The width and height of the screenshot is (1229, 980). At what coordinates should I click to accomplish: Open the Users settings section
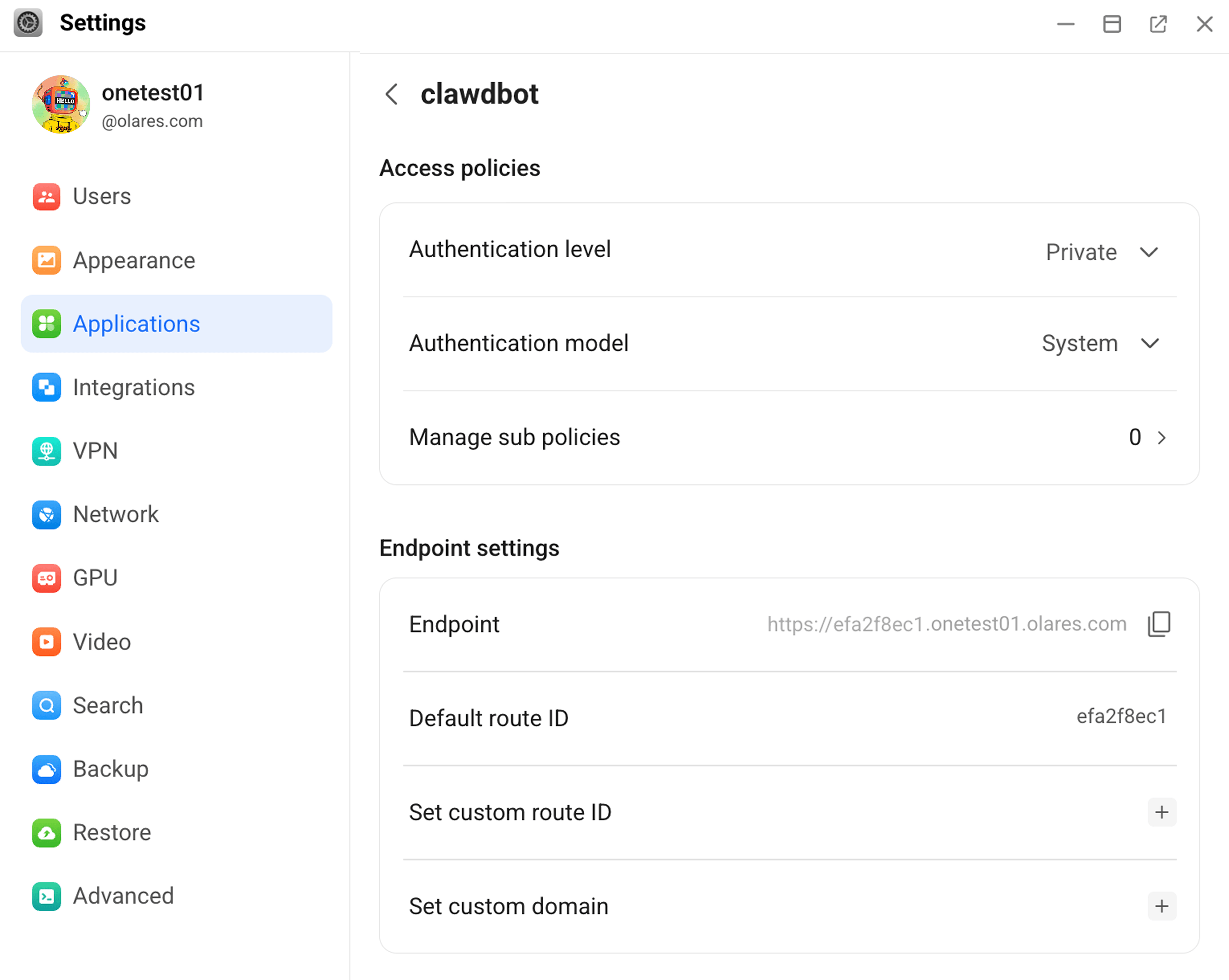click(101, 196)
